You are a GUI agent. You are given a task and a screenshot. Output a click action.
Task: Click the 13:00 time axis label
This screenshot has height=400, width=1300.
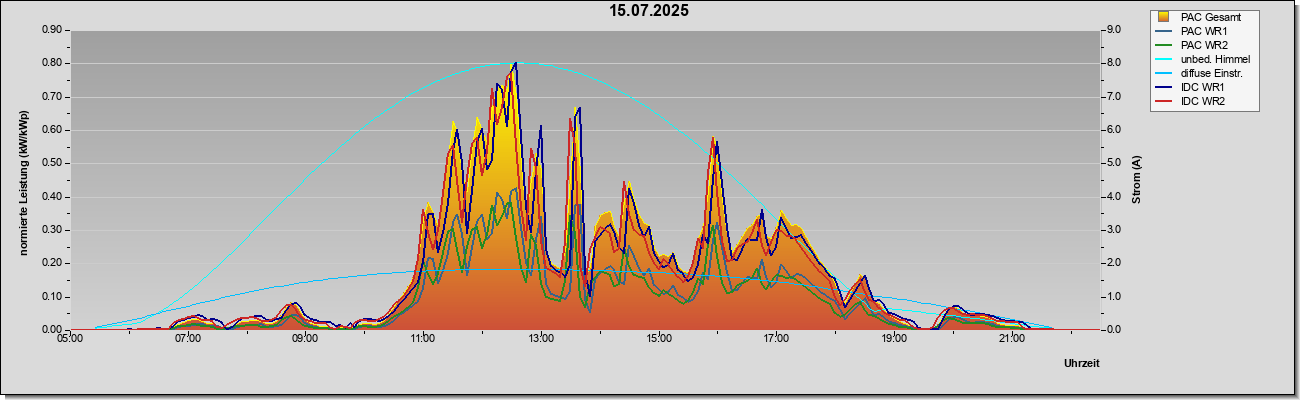[541, 338]
